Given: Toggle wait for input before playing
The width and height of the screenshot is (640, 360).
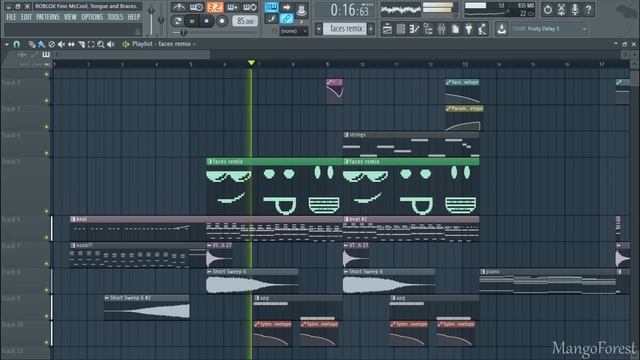Looking at the screenshot, I should click(x=196, y=7).
